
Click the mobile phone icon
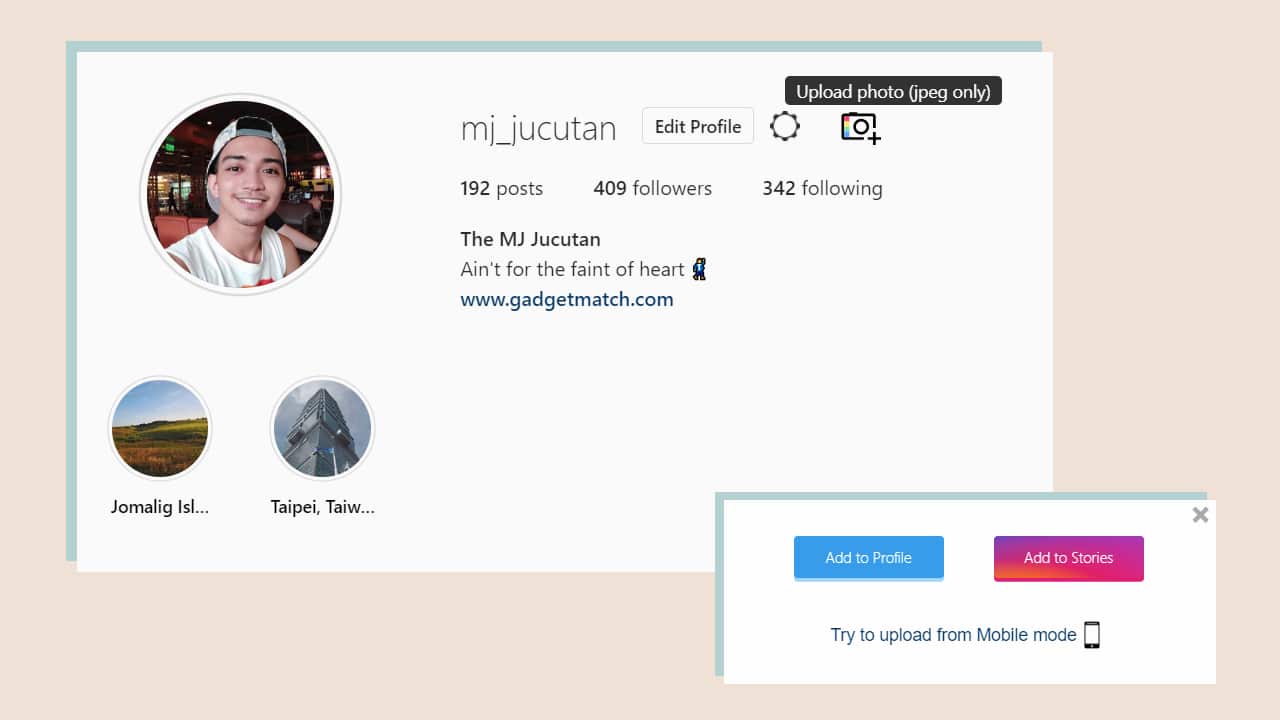pyautogui.click(x=1092, y=635)
